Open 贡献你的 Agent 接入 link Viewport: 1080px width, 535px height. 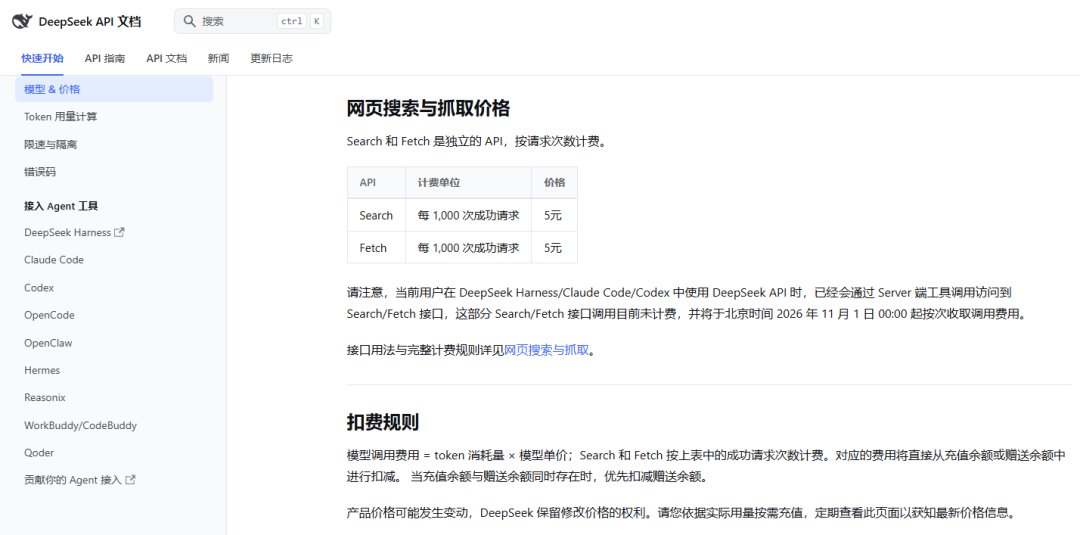(x=72, y=480)
